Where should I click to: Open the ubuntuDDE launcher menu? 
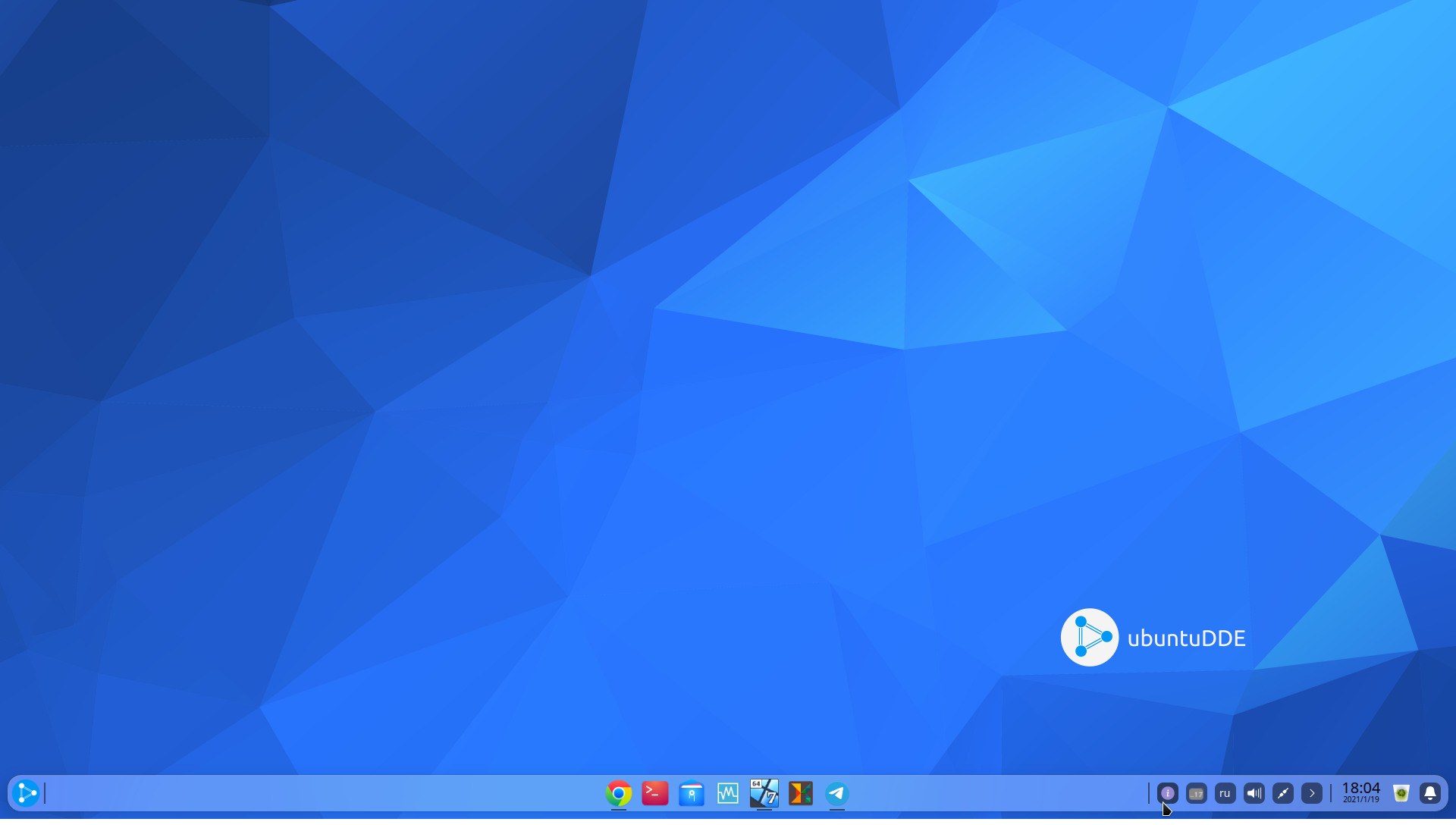(26, 793)
